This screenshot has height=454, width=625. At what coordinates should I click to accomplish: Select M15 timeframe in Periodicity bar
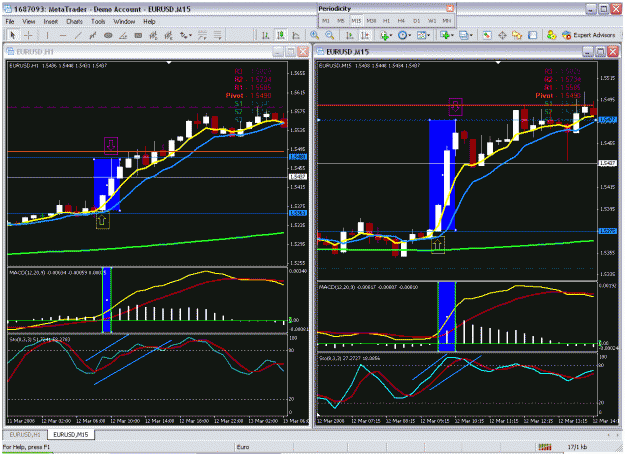pos(356,21)
